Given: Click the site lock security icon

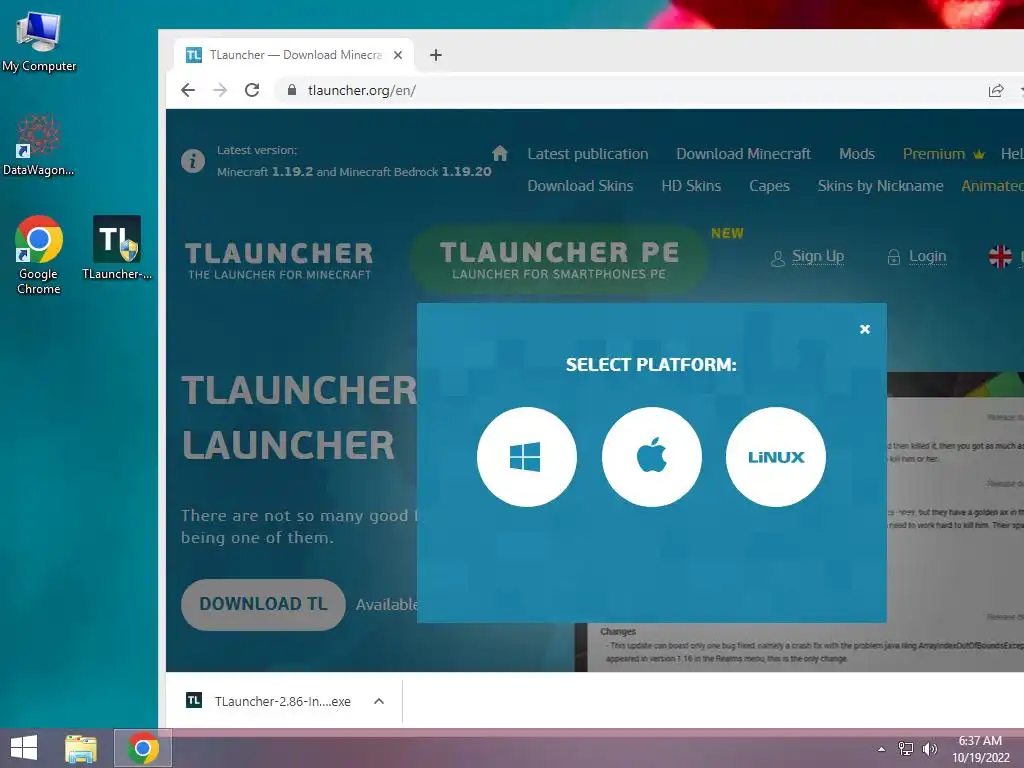Looking at the screenshot, I should [292, 90].
